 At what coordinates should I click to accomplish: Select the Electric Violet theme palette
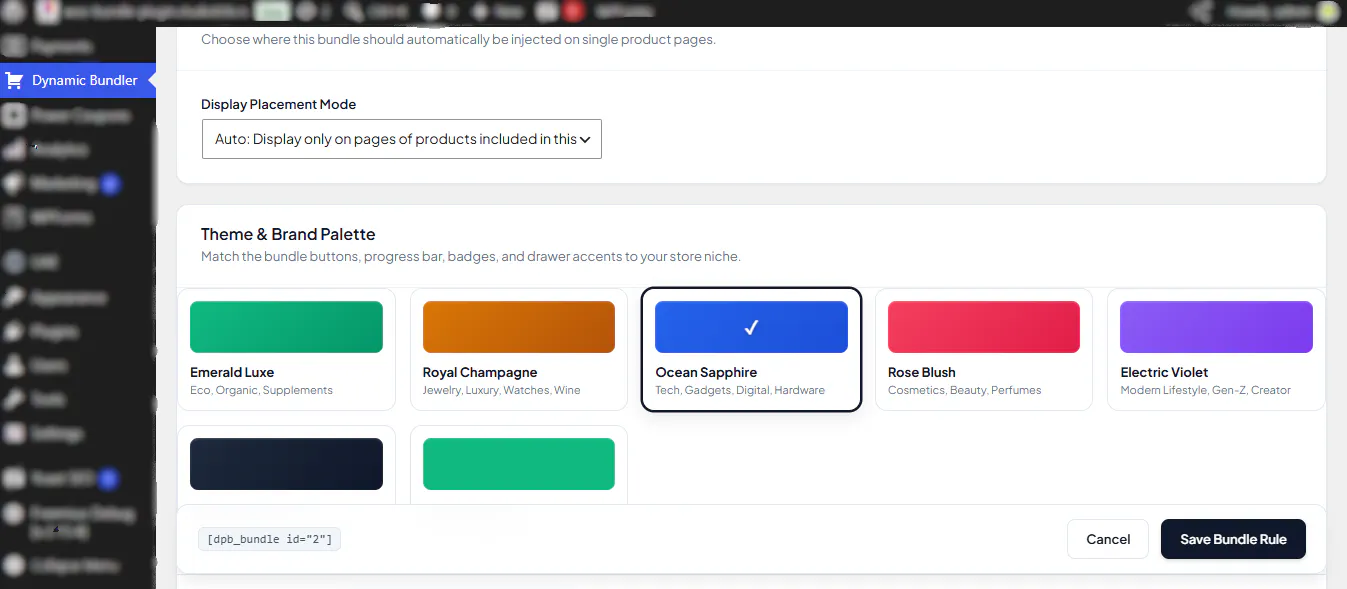pyautogui.click(x=1216, y=349)
